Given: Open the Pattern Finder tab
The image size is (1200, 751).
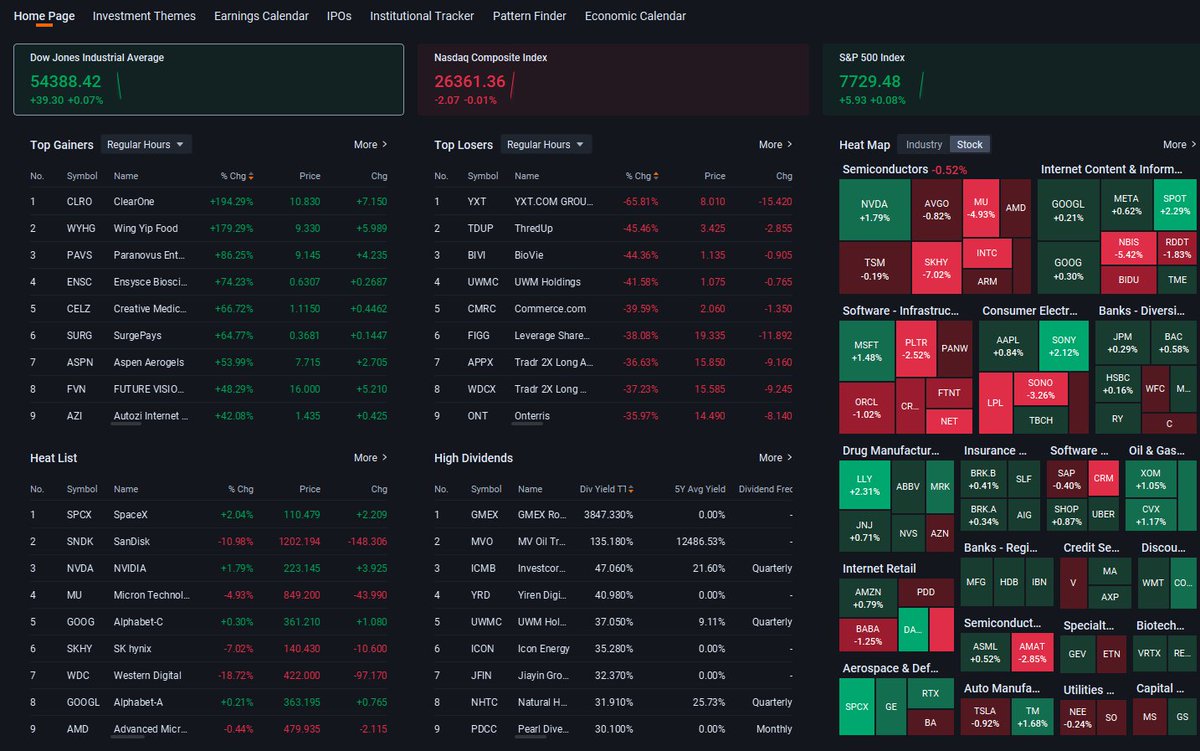Looking at the screenshot, I should pos(529,16).
